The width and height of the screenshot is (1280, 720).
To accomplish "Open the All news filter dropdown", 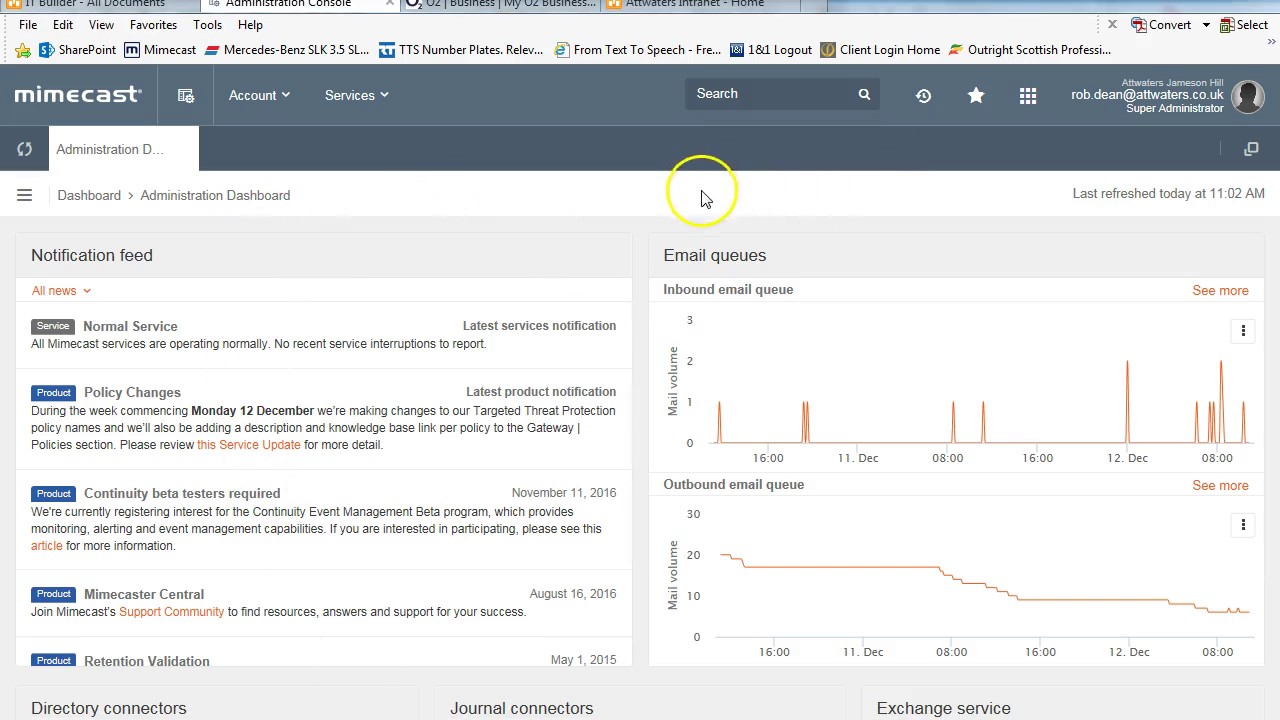I will pos(61,291).
